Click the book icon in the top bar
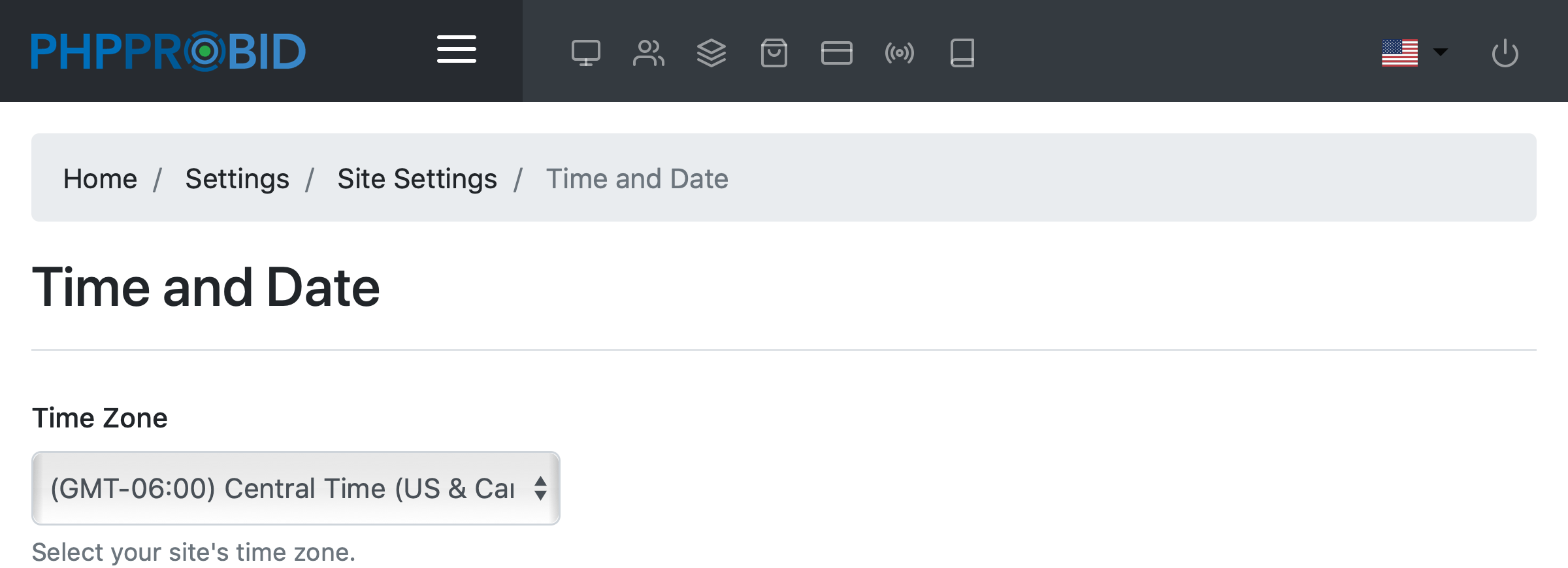1568x568 pixels. (962, 53)
